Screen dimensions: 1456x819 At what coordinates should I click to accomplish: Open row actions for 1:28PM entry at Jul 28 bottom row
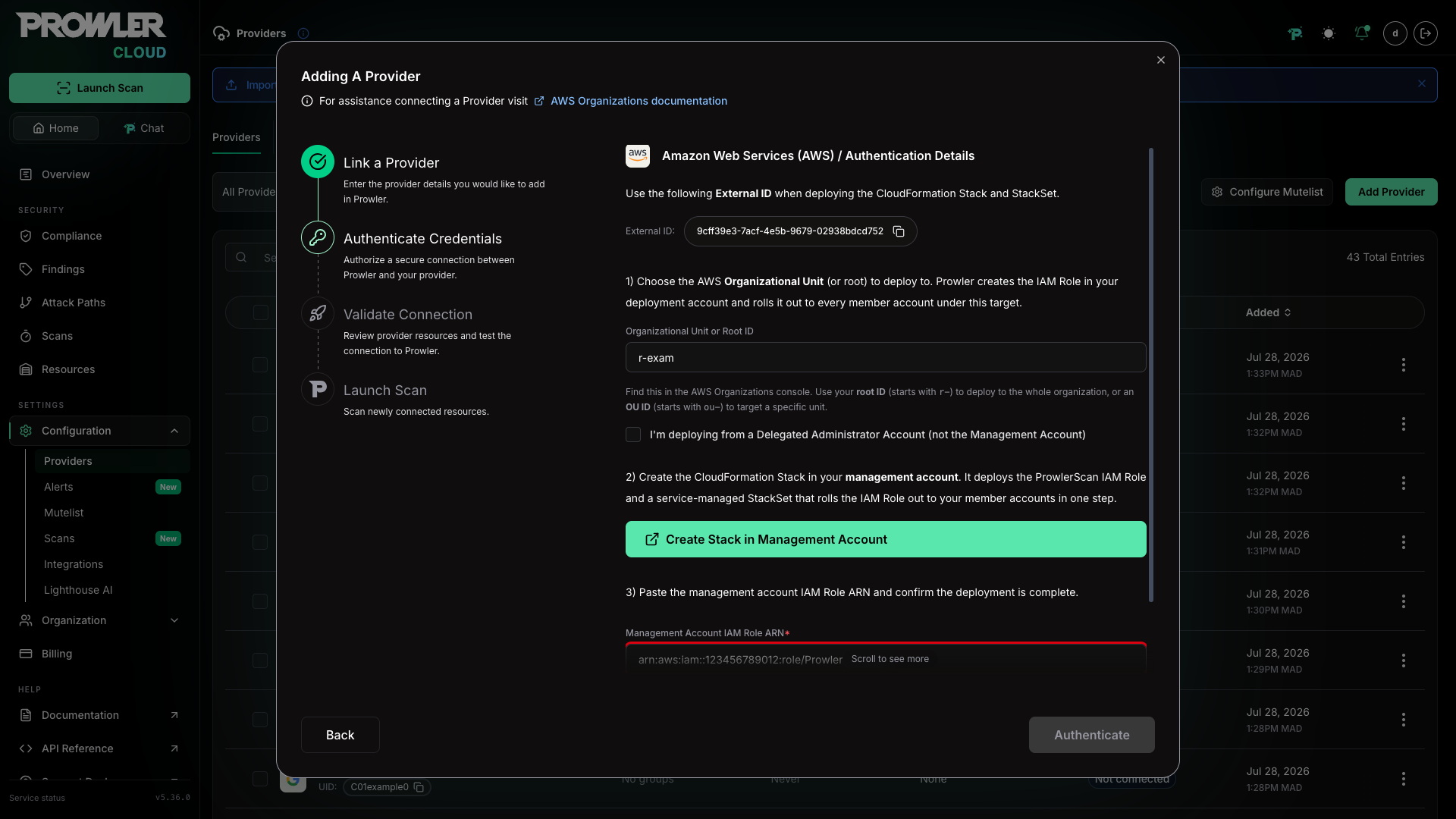1404,779
